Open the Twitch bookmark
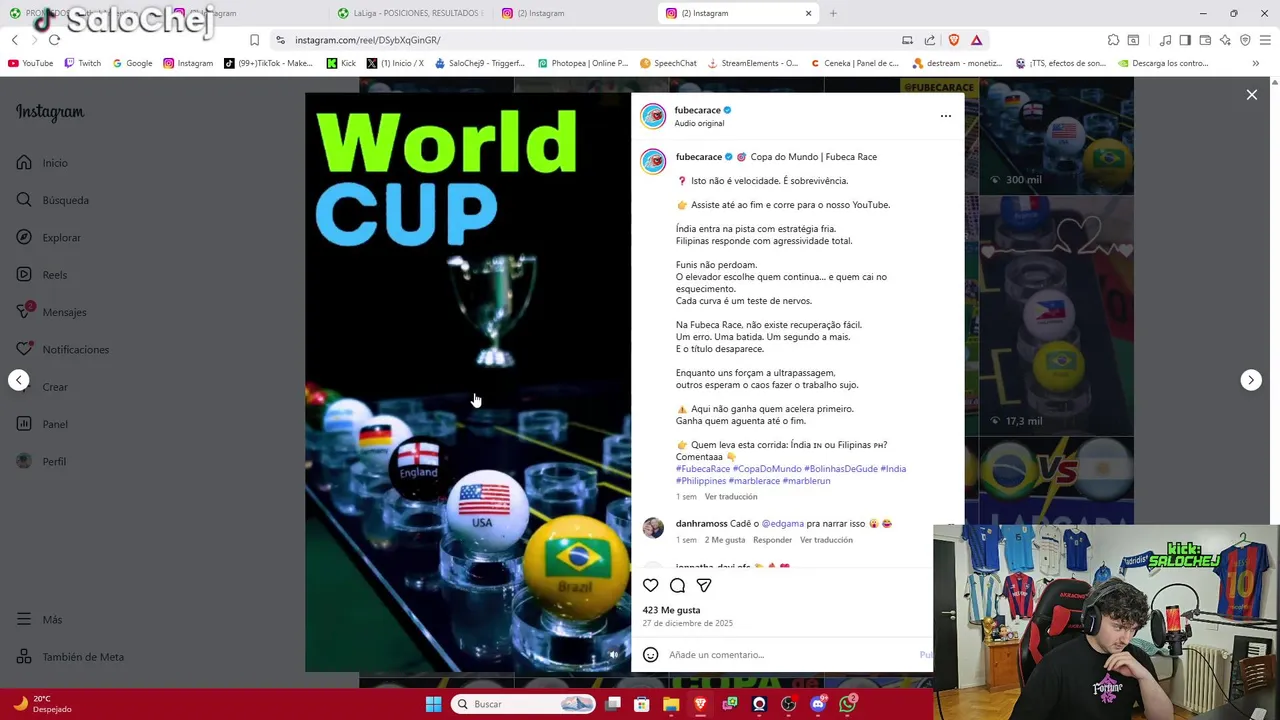1280x720 pixels. tap(82, 63)
